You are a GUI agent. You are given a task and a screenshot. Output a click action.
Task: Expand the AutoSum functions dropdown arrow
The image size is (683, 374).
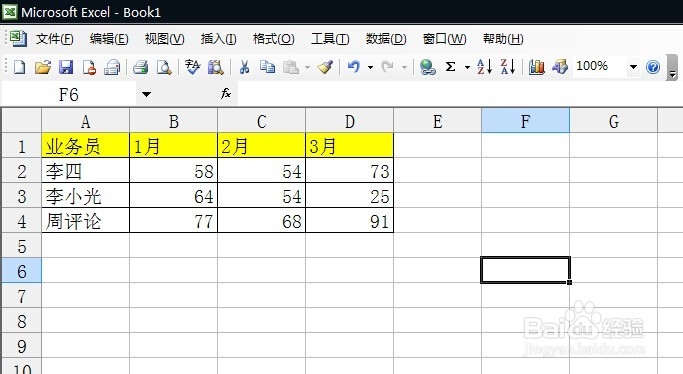467,67
